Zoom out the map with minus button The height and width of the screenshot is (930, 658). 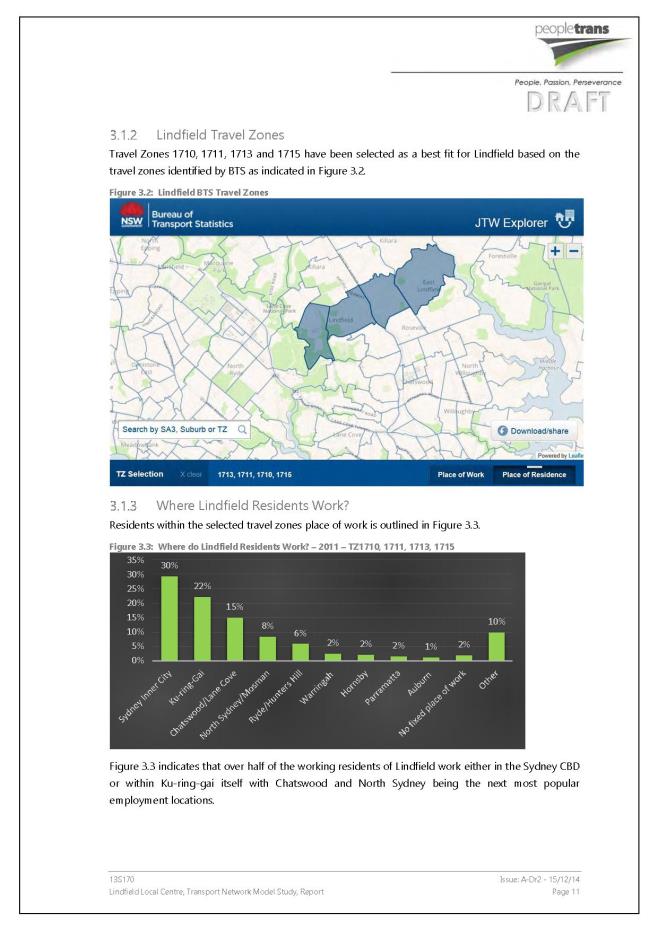[573, 251]
